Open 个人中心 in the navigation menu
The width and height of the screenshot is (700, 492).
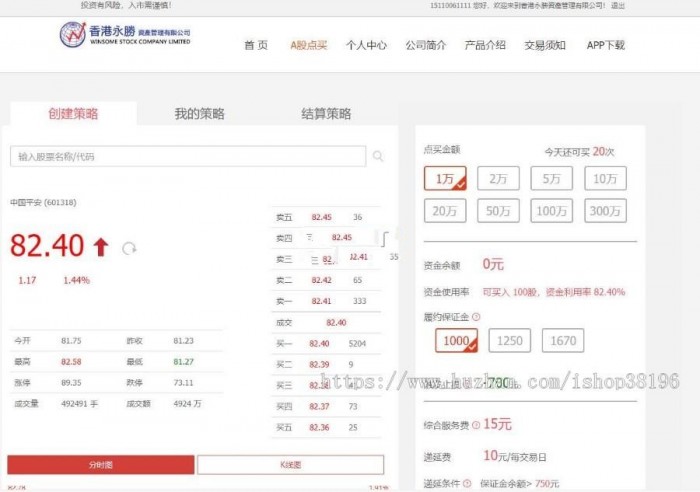pos(366,45)
